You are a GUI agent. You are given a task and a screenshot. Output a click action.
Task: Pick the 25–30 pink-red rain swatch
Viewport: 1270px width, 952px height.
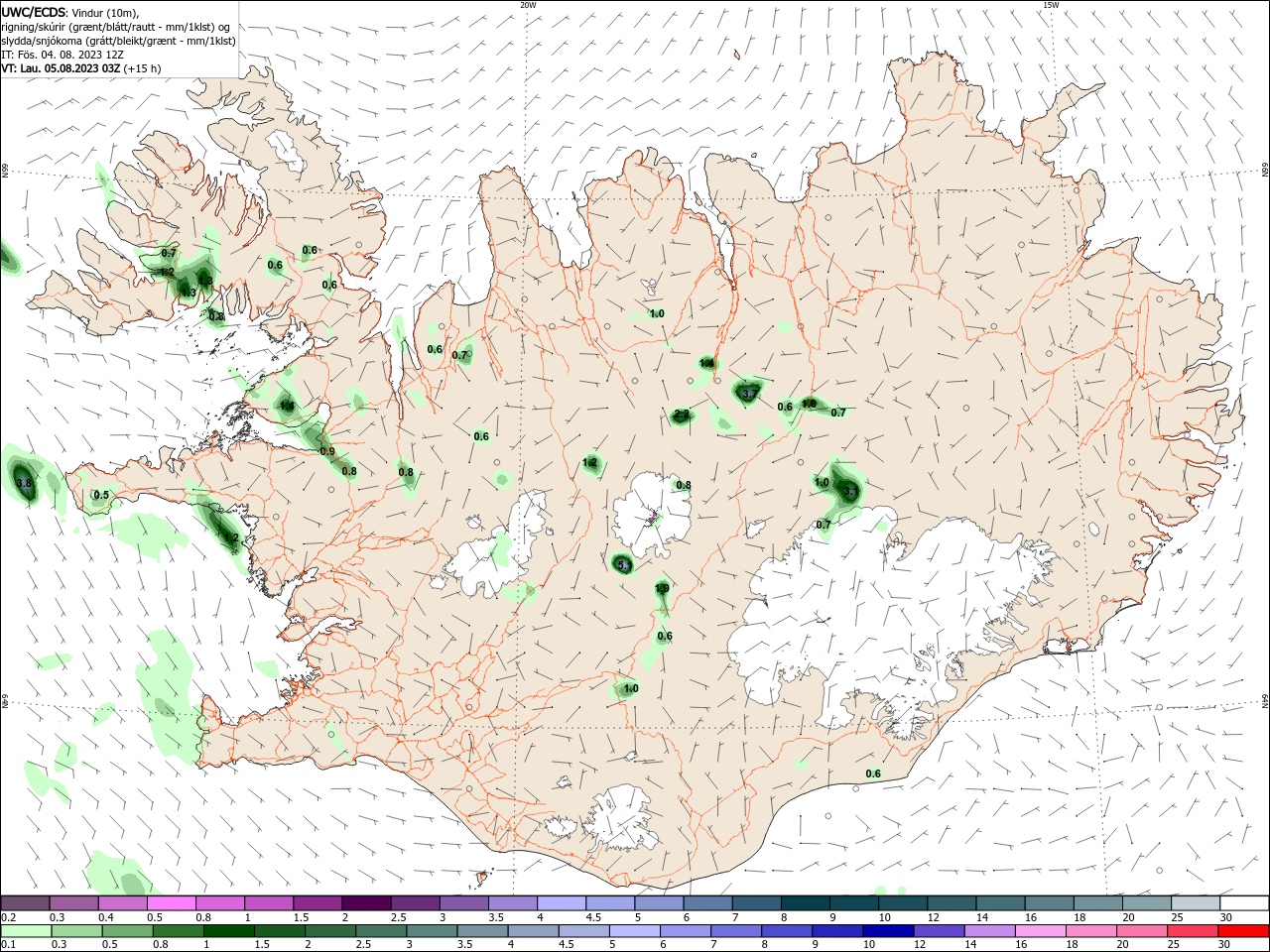pos(1191,931)
